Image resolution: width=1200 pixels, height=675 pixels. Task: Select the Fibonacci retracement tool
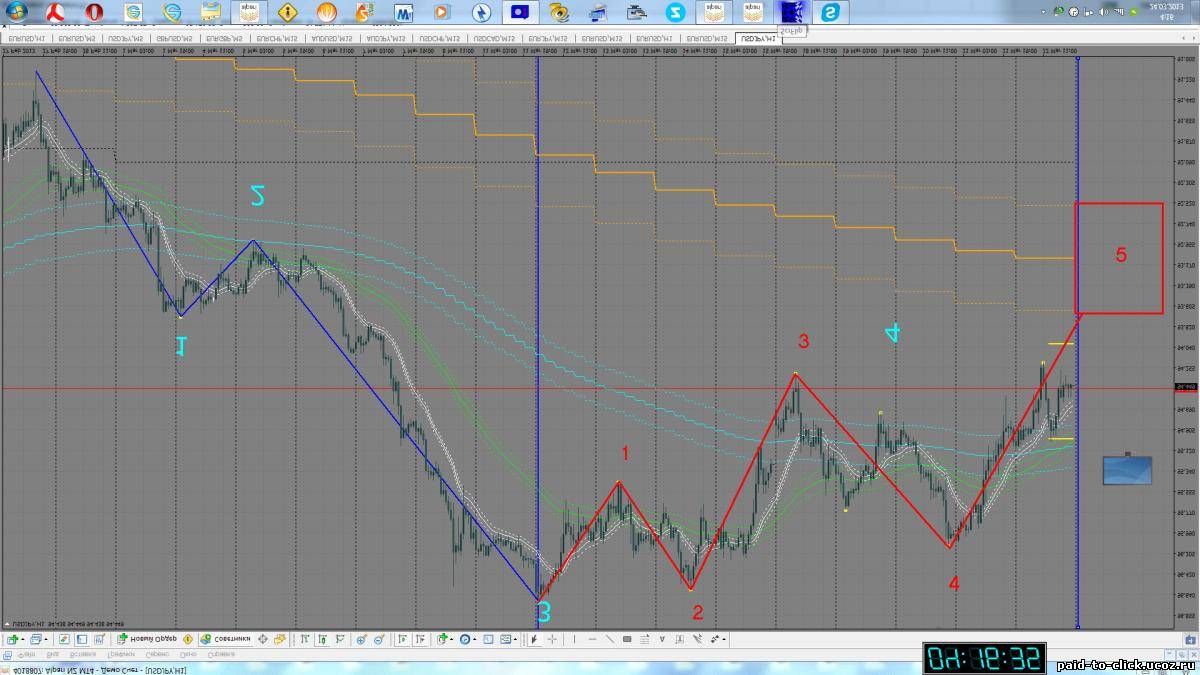point(645,639)
